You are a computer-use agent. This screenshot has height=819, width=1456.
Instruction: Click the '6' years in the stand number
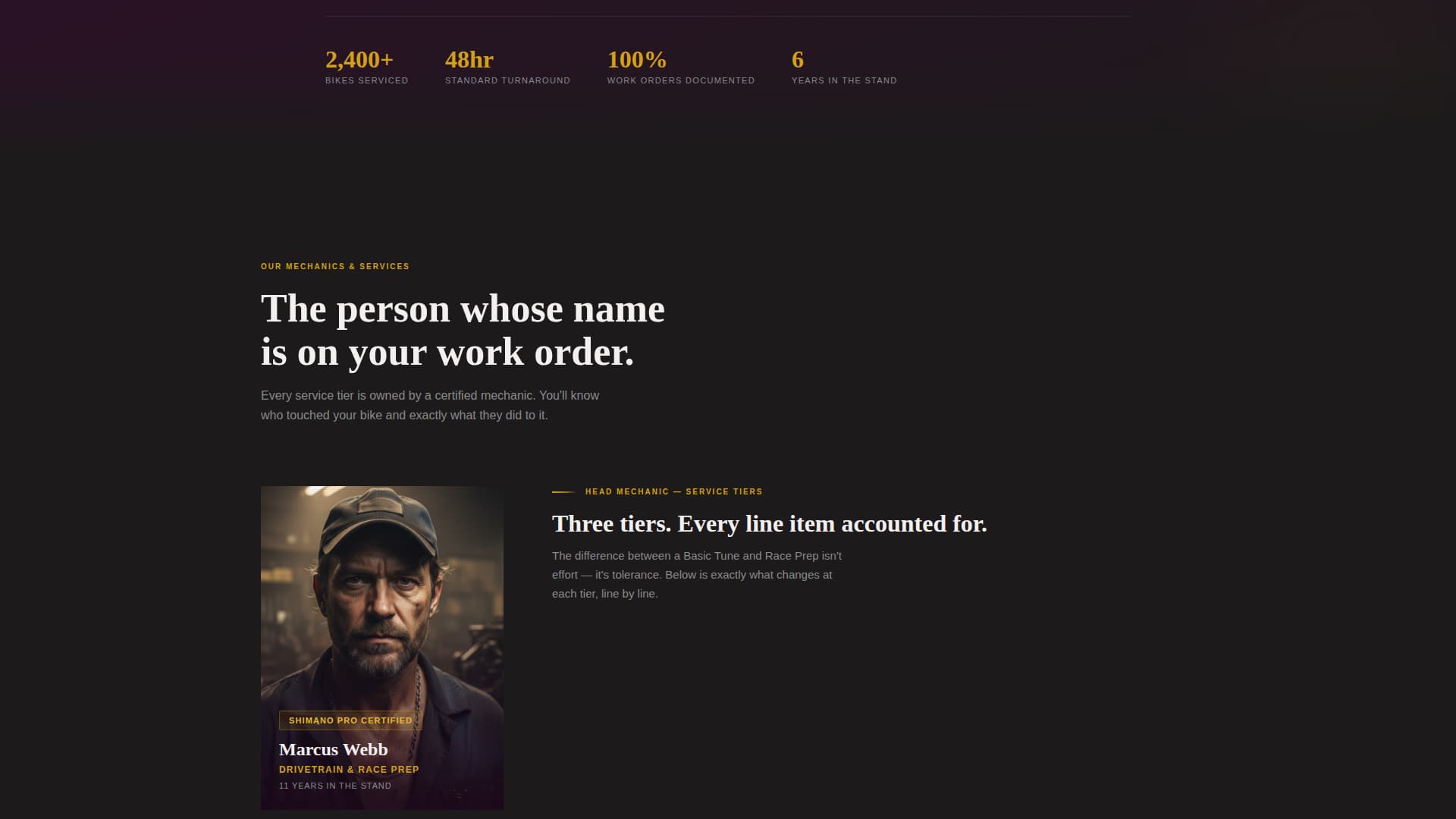[798, 60]
